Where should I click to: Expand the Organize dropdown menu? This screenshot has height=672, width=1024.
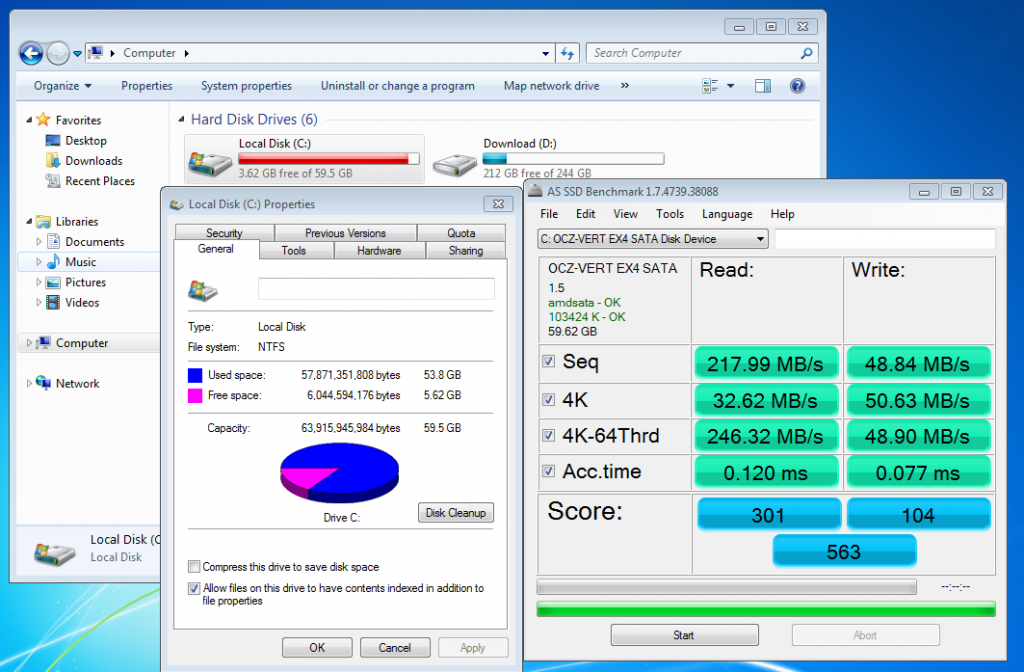pos(62,86)
